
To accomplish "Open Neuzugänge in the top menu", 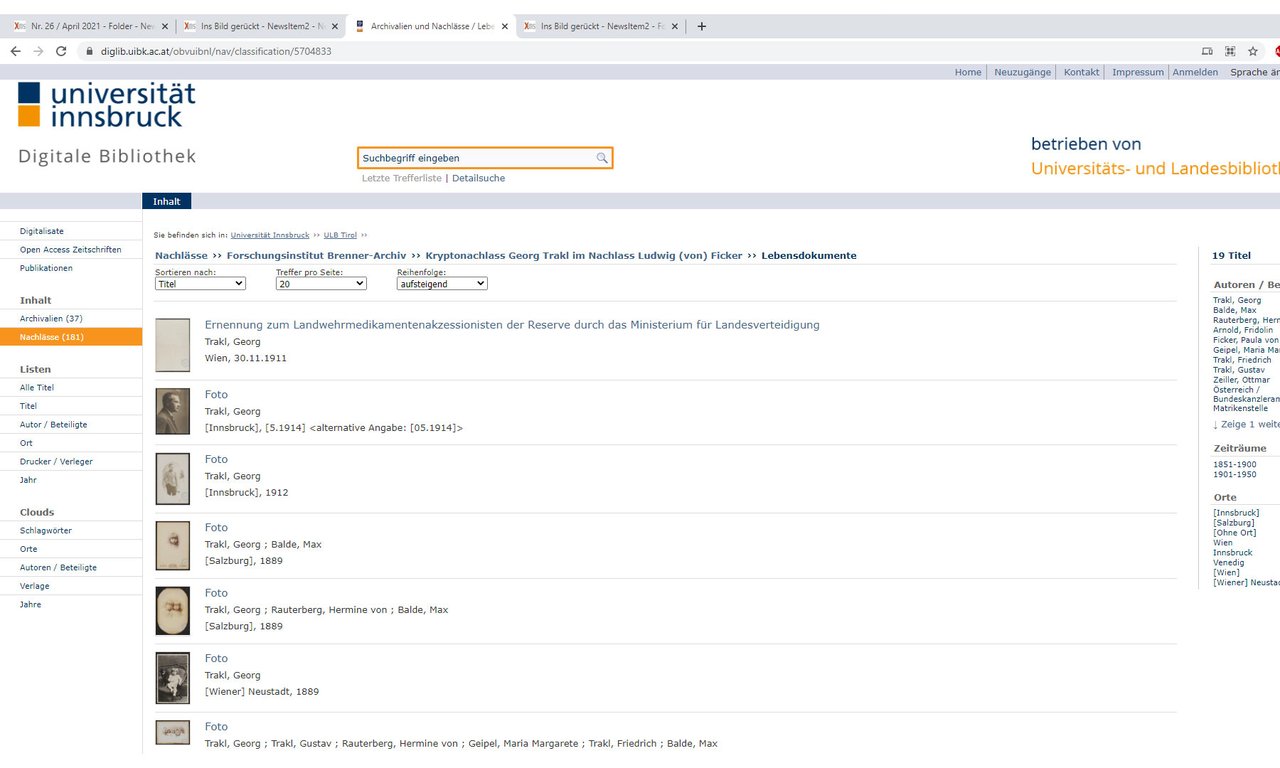I will [x=1022, y=72].
